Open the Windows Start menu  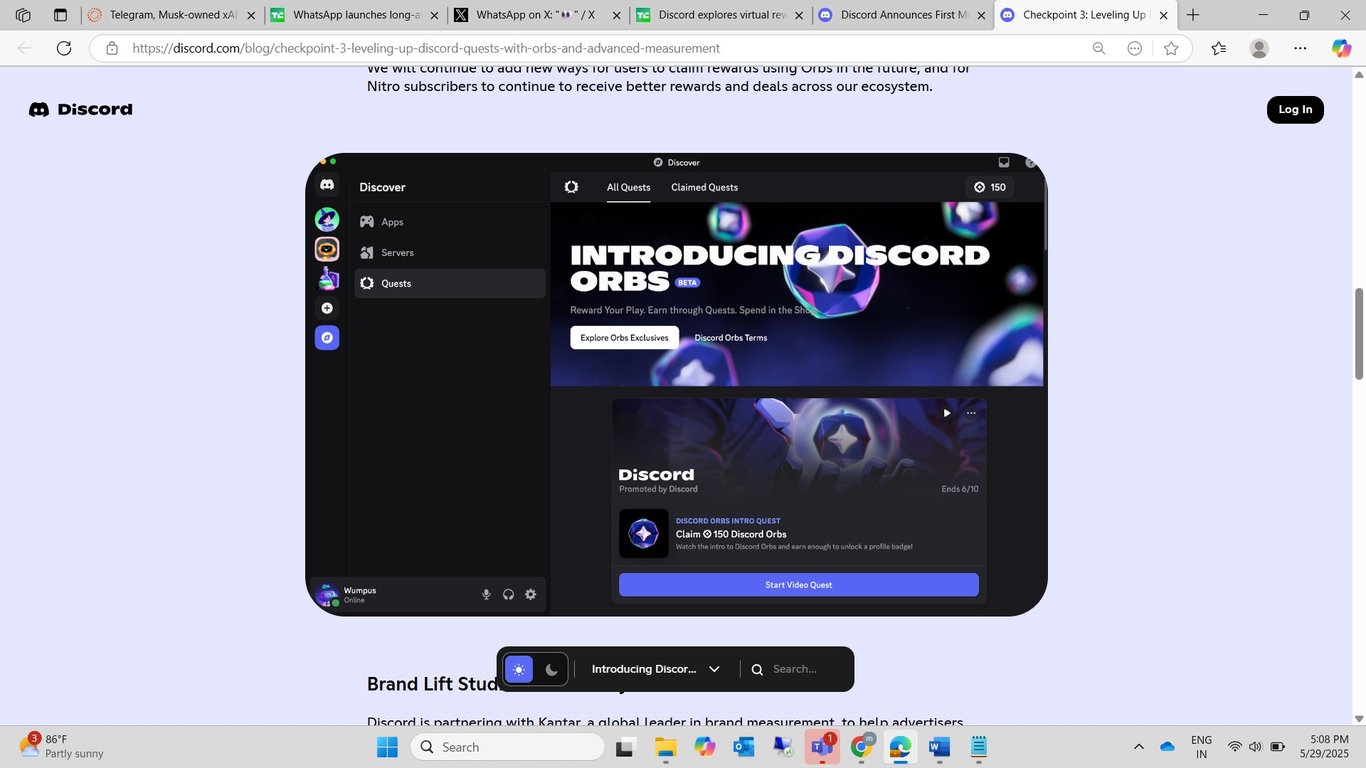click(387, 747)
